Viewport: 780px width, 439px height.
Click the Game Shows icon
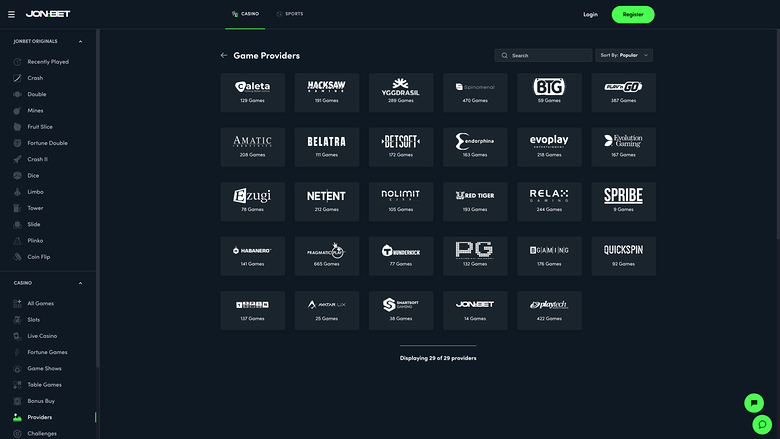click(x=17, y=368)
